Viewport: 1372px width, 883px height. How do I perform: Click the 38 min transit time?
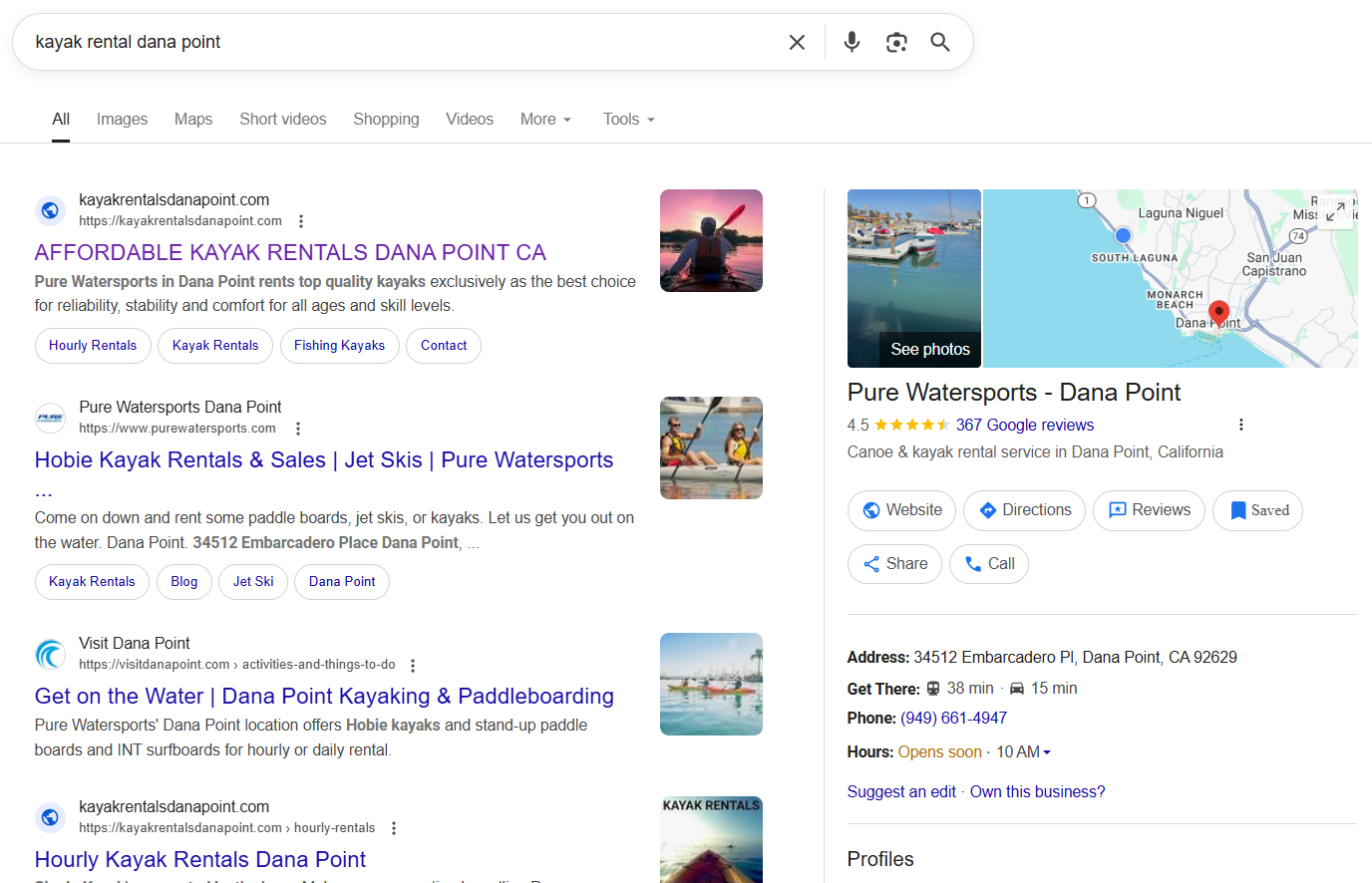coord(970,689)
